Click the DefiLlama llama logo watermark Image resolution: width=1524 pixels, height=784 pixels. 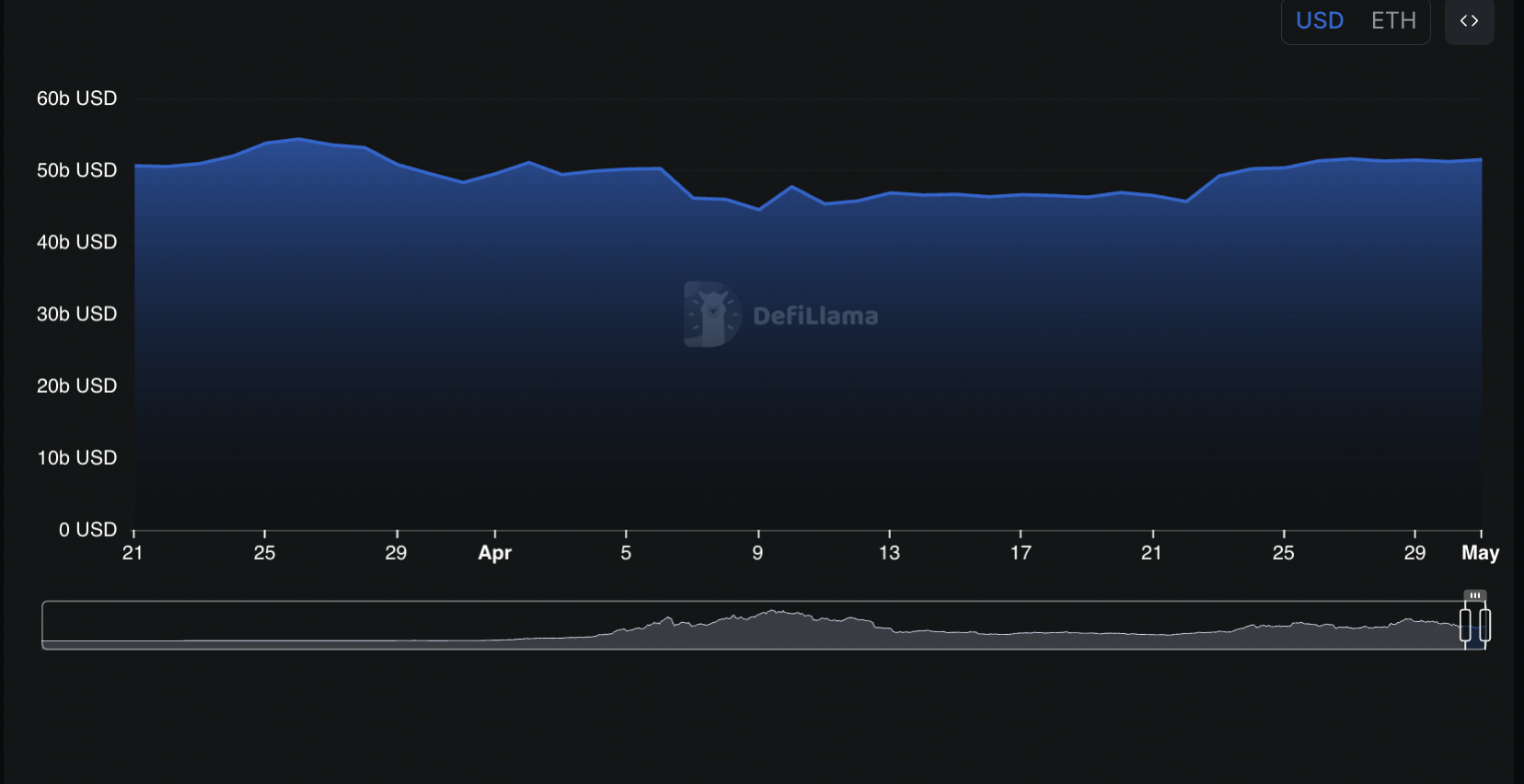point(711,315)
